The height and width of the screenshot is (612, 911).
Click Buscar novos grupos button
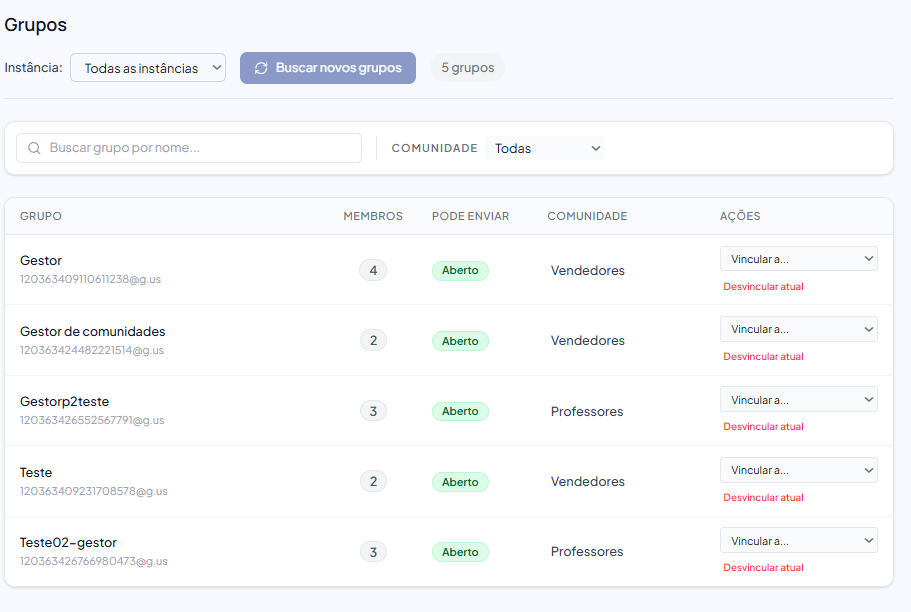click(328, 68)
